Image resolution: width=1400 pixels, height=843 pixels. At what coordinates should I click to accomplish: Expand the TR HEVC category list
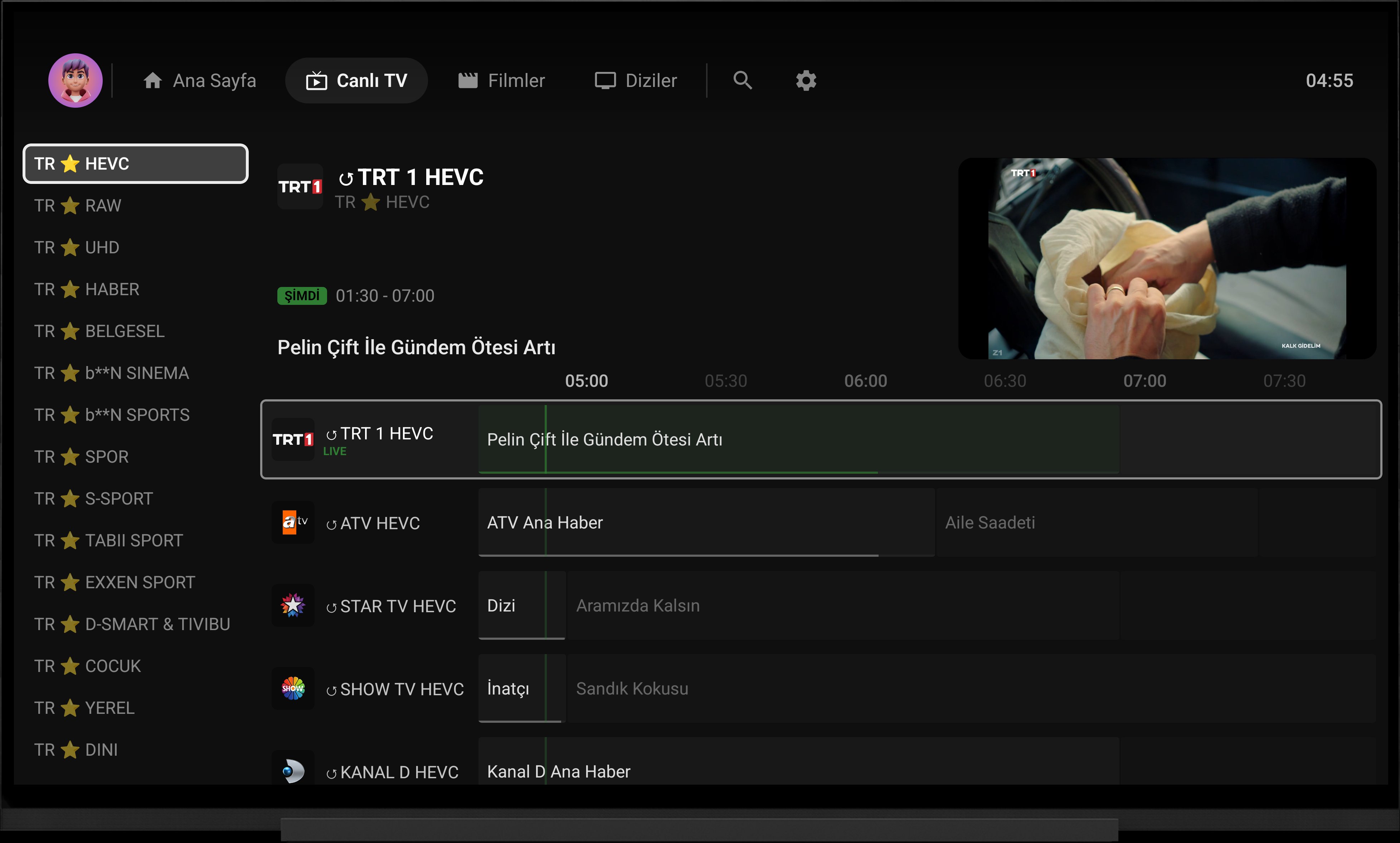[x=135, y=164]
